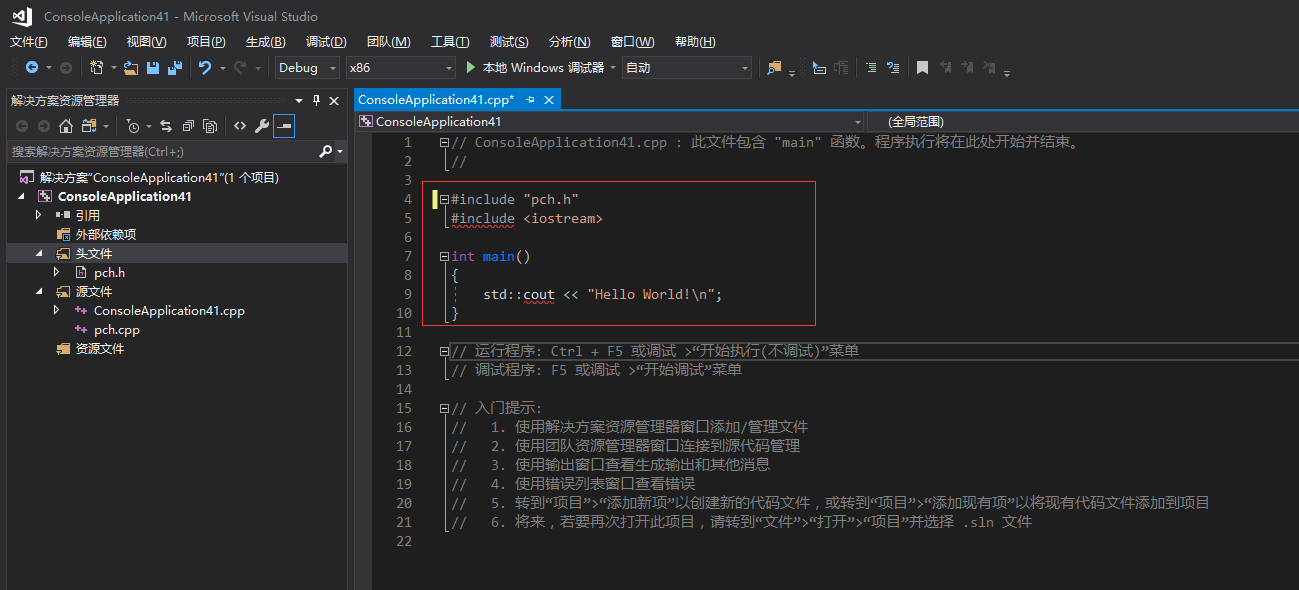Select the Home icon in Solution Explorer
The width and height of the screenshot is (1299, 590).
pyautogui.click(x=65, y=126)
